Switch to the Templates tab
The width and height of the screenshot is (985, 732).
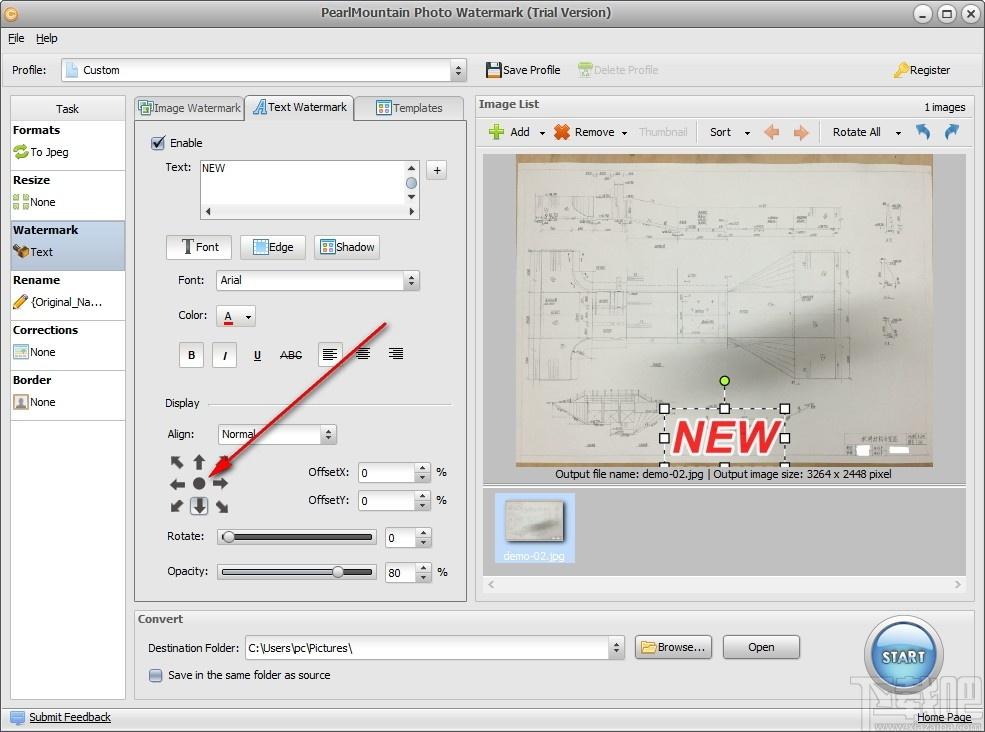[409, 108]
